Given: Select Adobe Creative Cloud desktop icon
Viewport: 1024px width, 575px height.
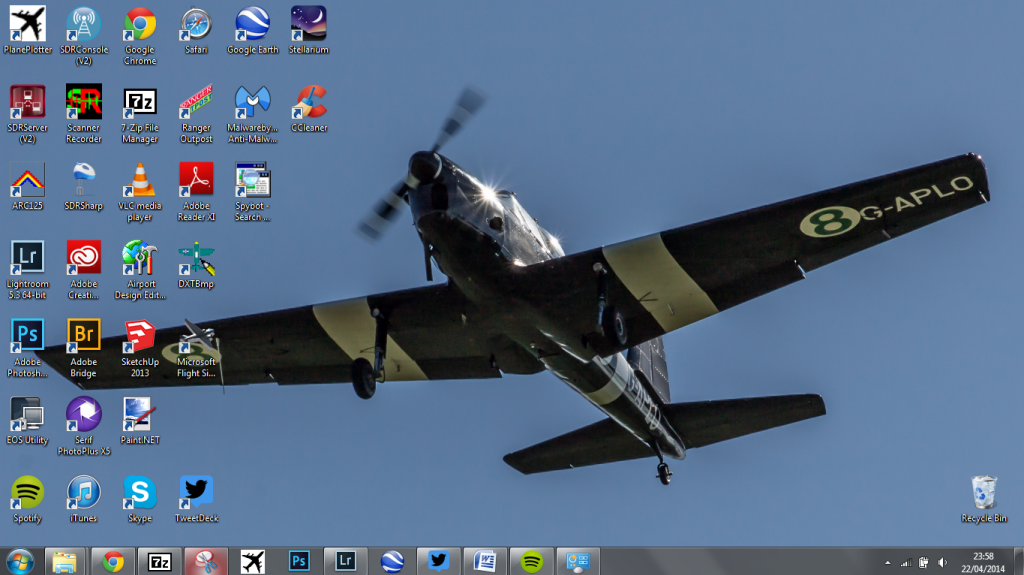Looking at the screenshot, I should pos(84,270).
